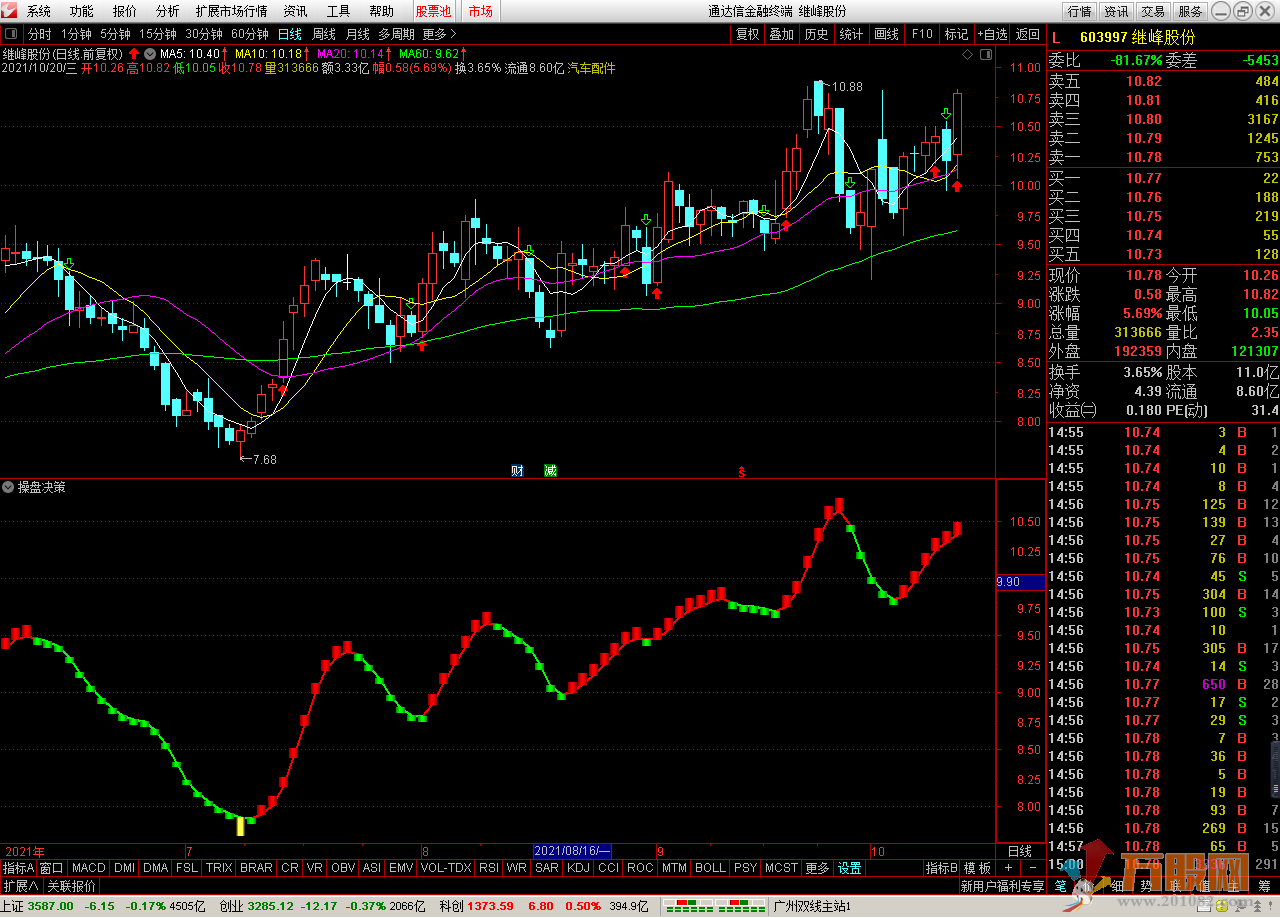This screenshot has height=918, width=1280.
Task: Select the 60分钟 period
Action: [250, 34]
